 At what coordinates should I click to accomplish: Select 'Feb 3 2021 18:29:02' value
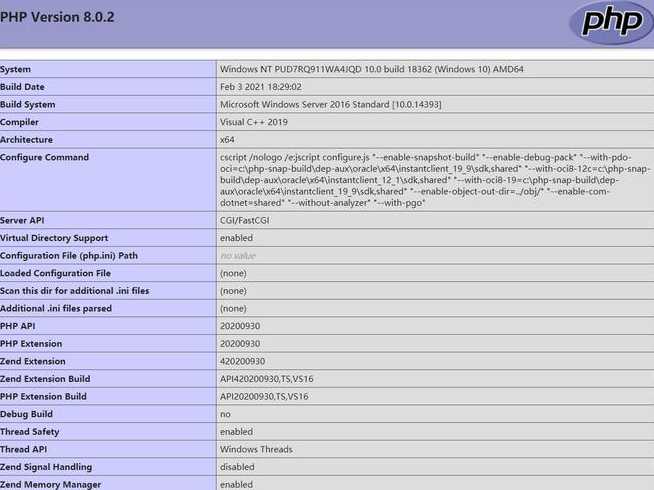pyautogui.click(x=261, y=87)
